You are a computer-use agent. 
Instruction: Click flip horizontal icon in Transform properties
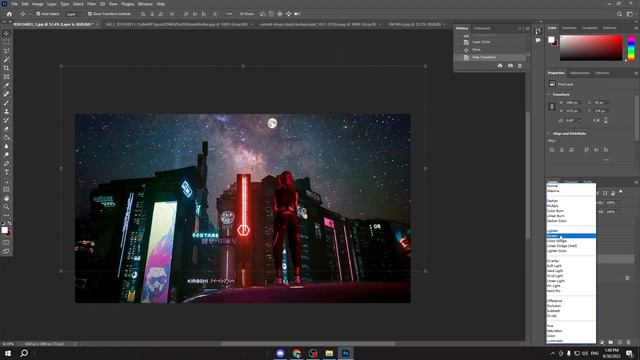pyautogui.click(x=596, y=120)
